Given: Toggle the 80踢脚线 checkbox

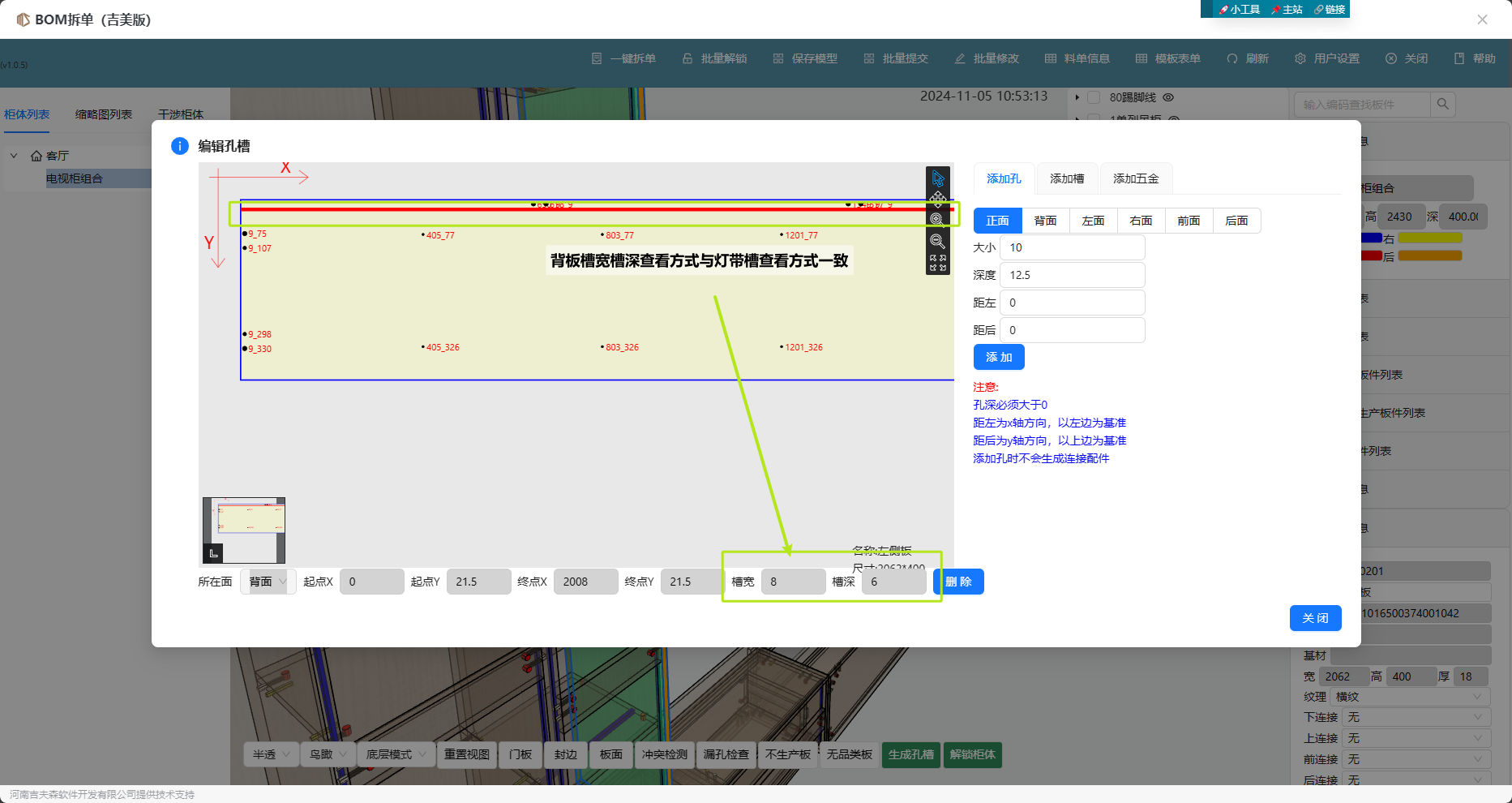Looking at the screenshot, I should pyautogui.click(x=1094, y=97).
